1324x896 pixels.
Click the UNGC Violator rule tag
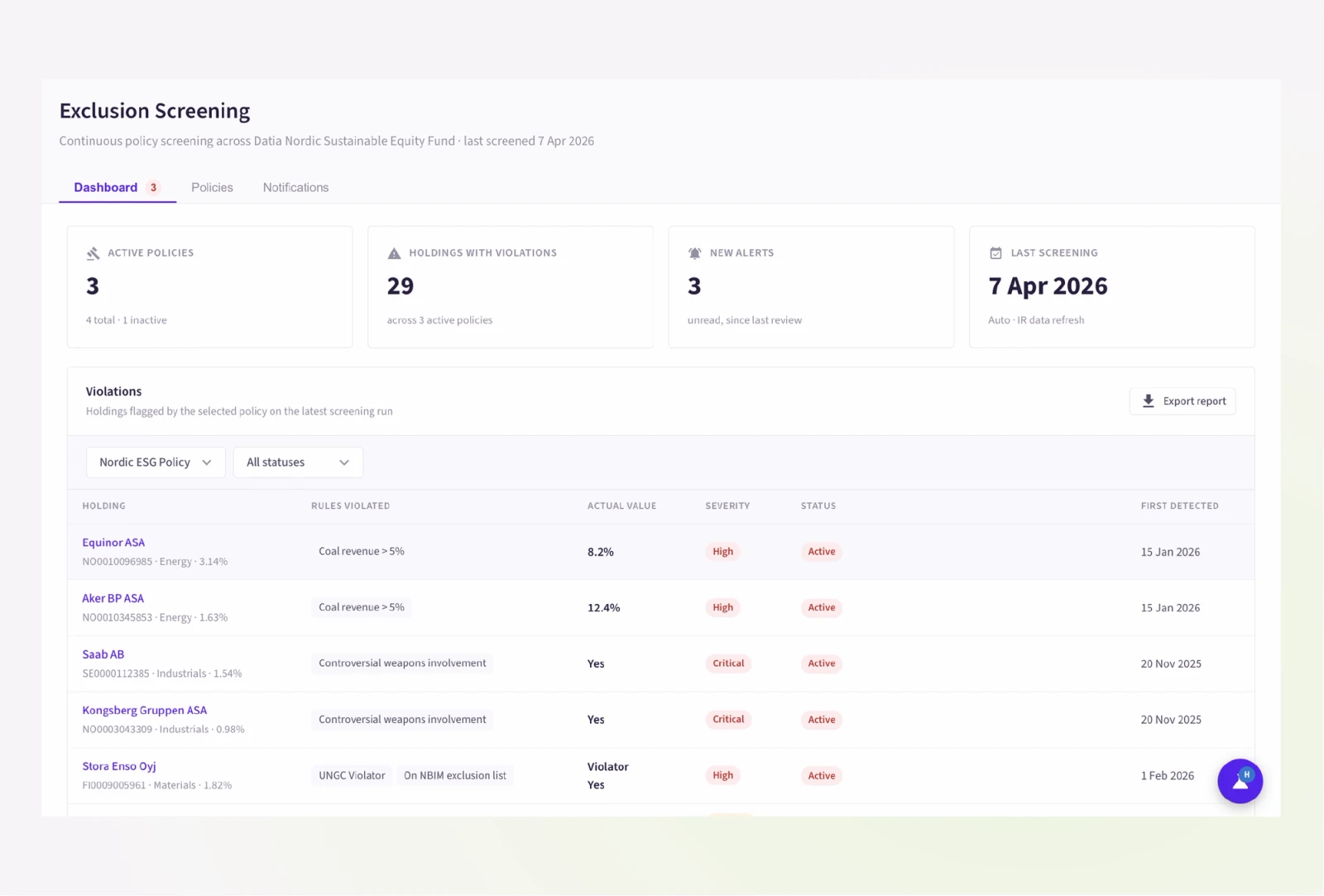(x=352, y=775)
